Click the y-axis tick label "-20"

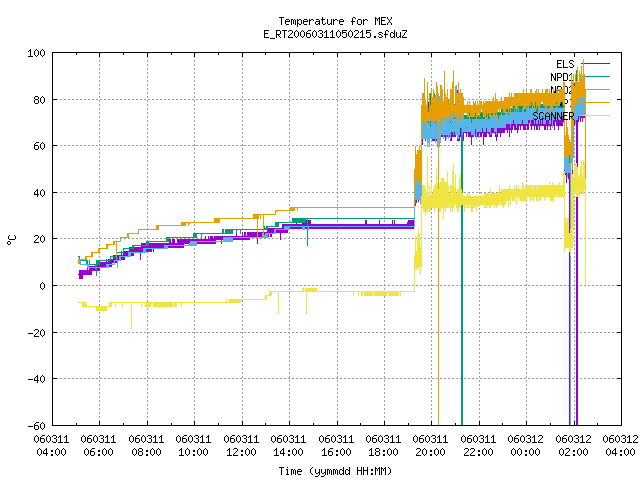(36, 333)
